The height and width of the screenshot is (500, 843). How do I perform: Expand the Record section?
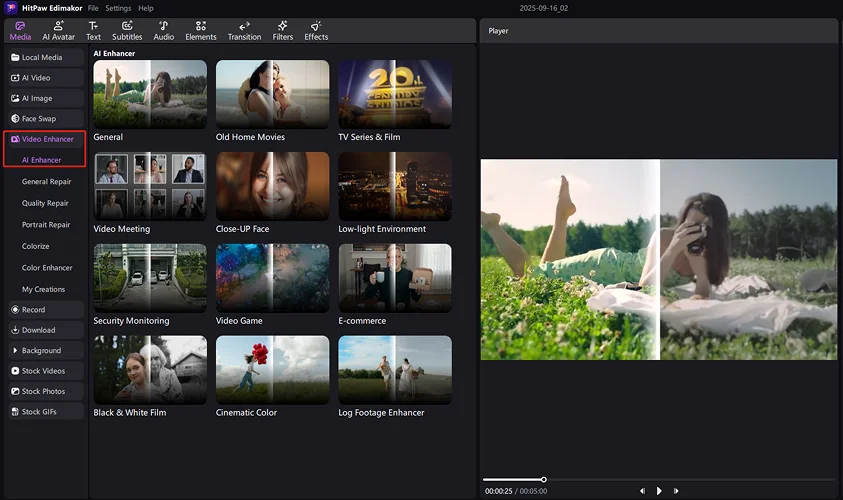[x=44, y=310]
